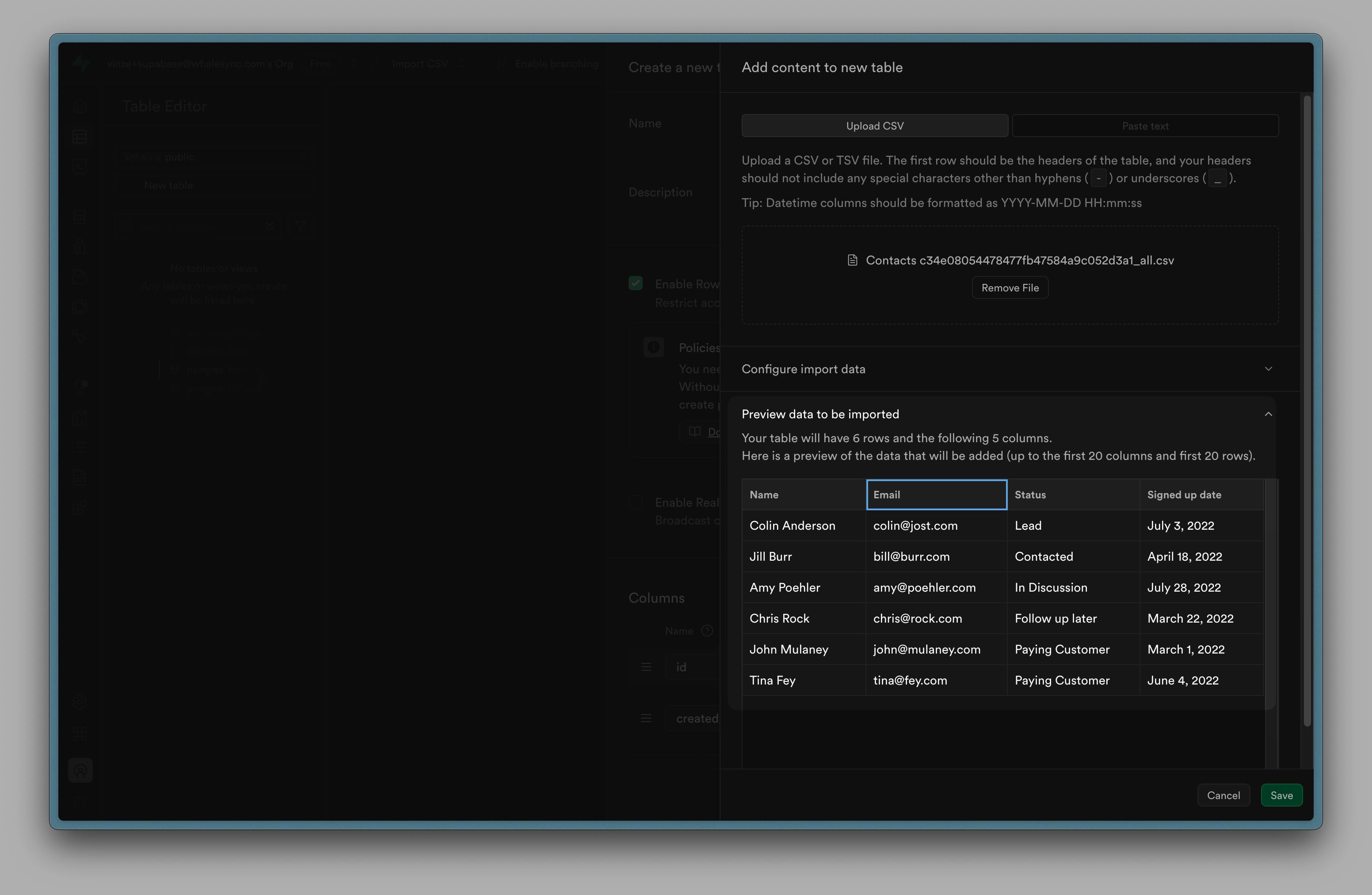Click the drag handle beside id column
This screenshot has height=895, width=1372.
[646, 667]
